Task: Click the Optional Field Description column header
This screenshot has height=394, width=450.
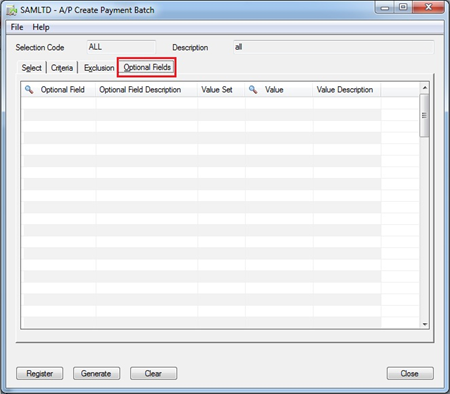Action: click(146, 90)
